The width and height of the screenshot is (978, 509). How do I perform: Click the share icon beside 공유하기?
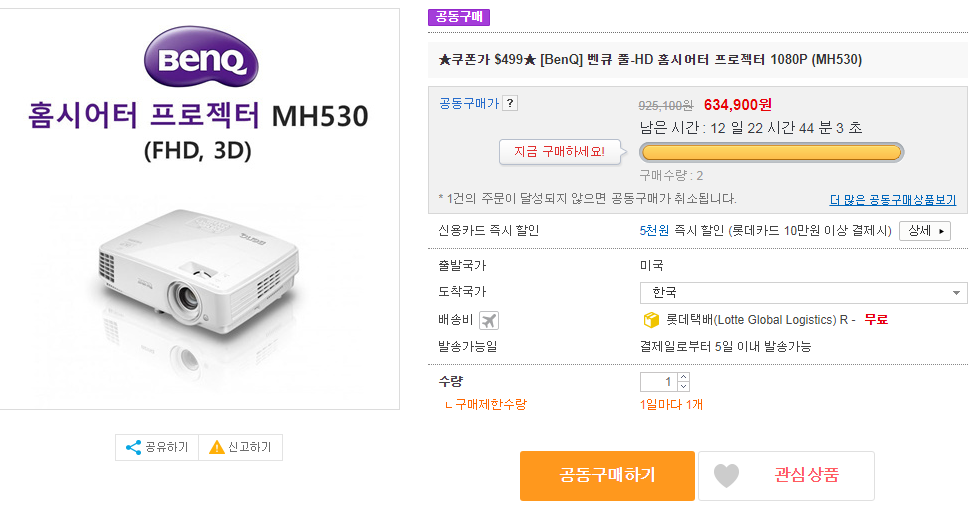coord(133,447)
